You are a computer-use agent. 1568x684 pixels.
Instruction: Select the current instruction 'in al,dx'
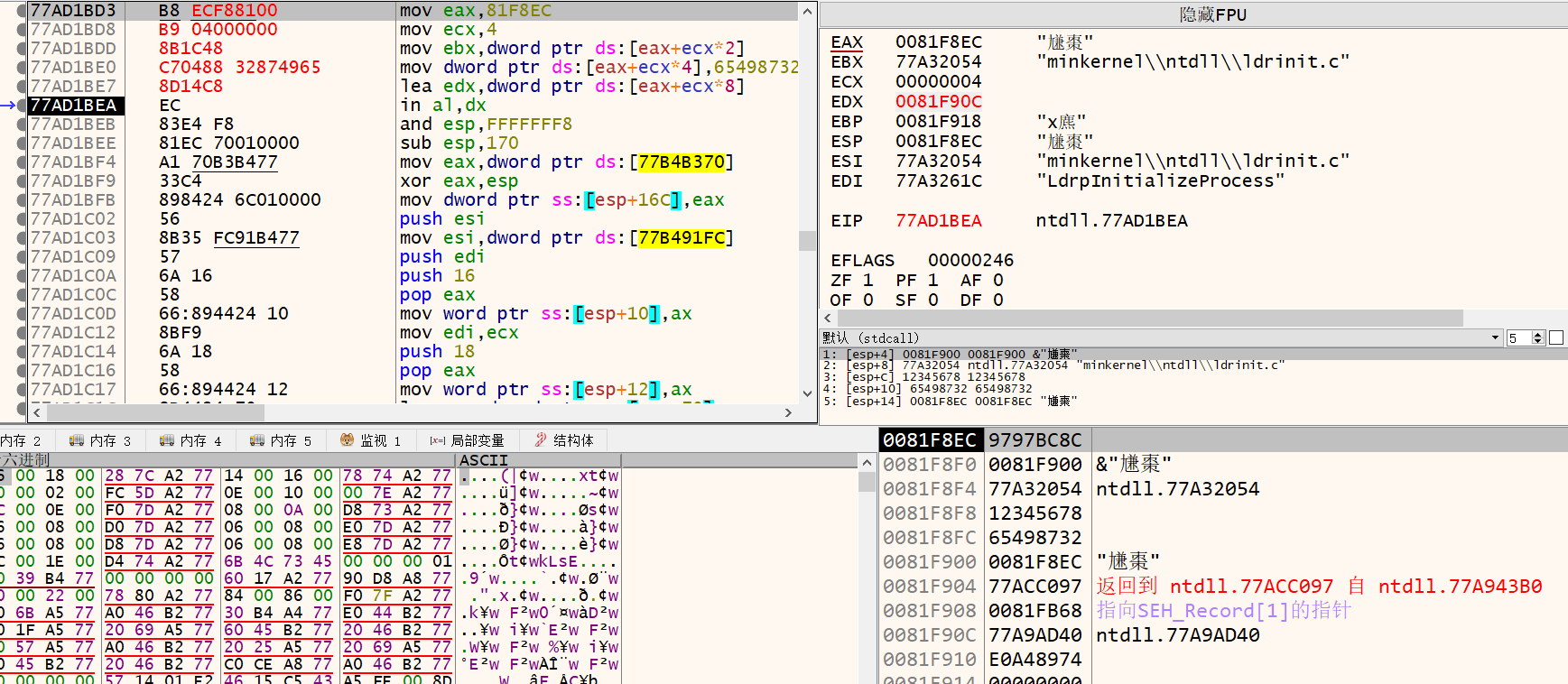pos(443,106)
